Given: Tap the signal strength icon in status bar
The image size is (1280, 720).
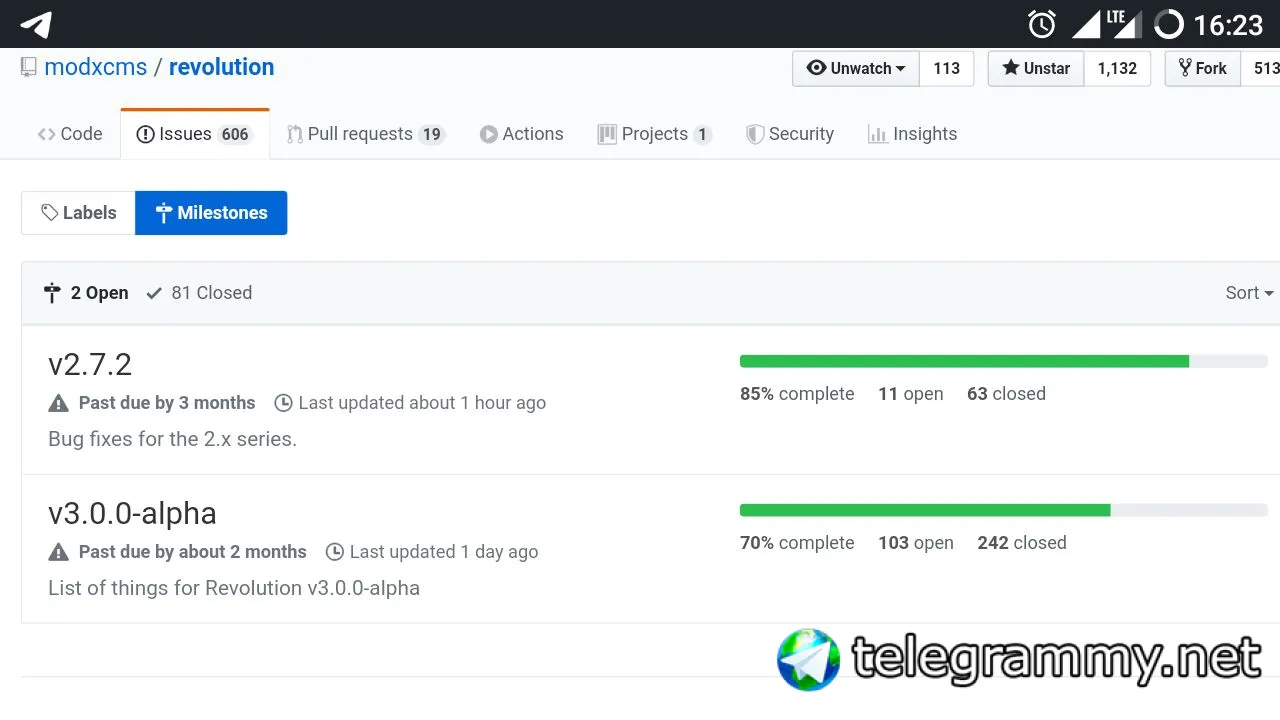Looking at the screenshot, I should 1087,24.
